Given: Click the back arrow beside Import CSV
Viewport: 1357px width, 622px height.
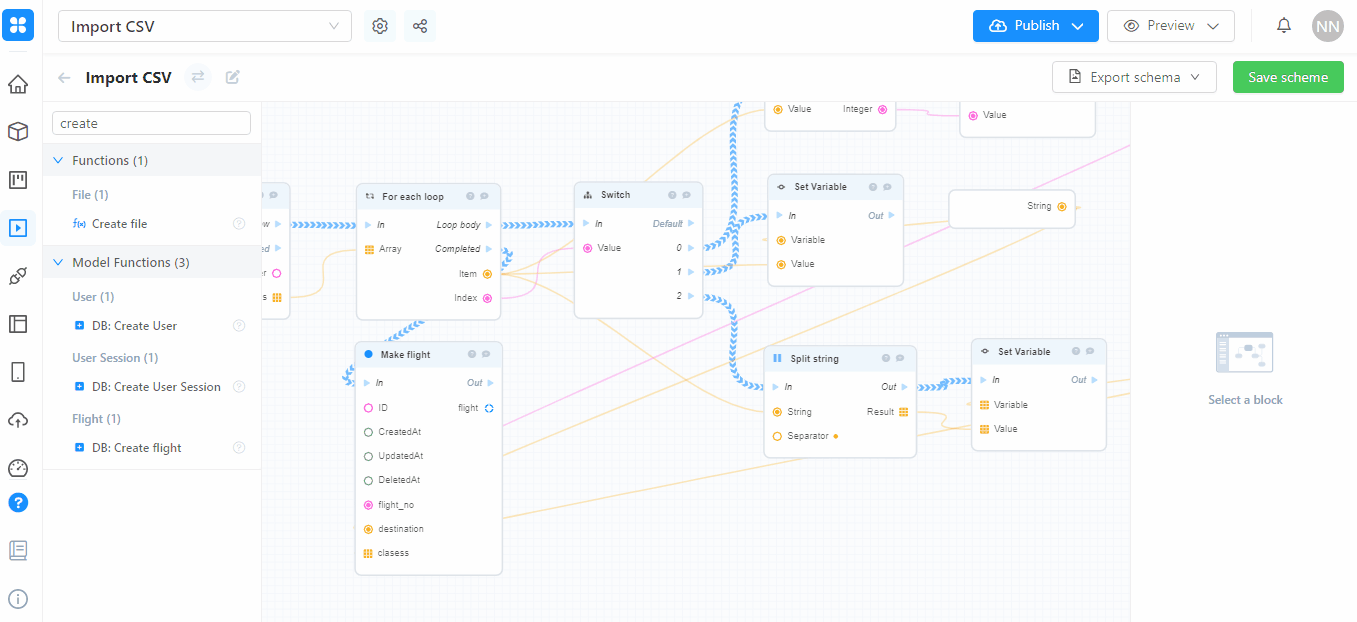Looking at the screenshot, I should point(65,78).
